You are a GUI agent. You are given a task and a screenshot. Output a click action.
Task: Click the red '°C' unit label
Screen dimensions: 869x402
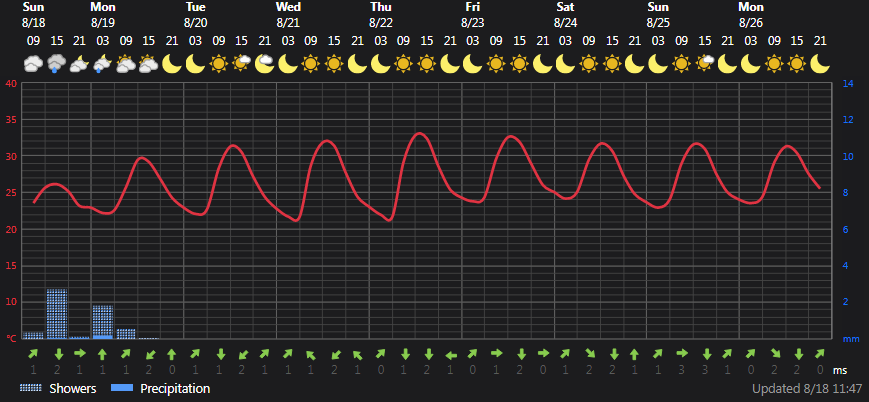click(x=11, y=339)
